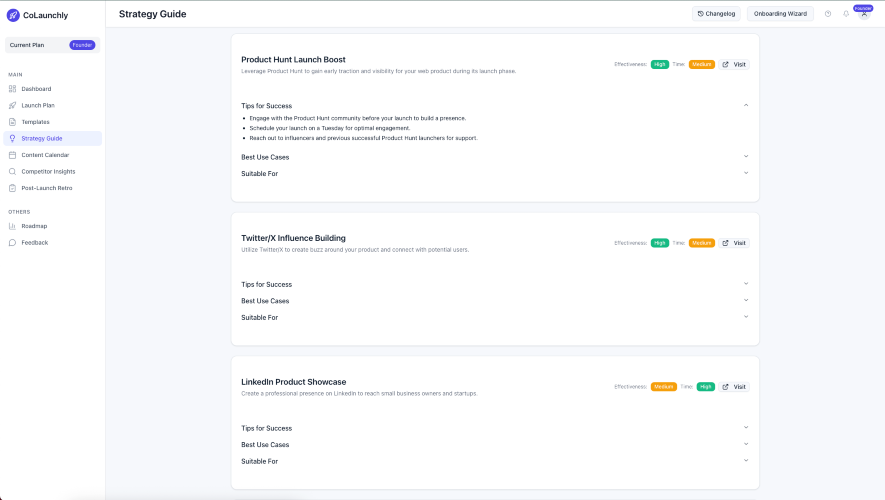885x500 pixels.
Task: Click the Competitor Insights magnifier icon
Action: click(12, 171)
